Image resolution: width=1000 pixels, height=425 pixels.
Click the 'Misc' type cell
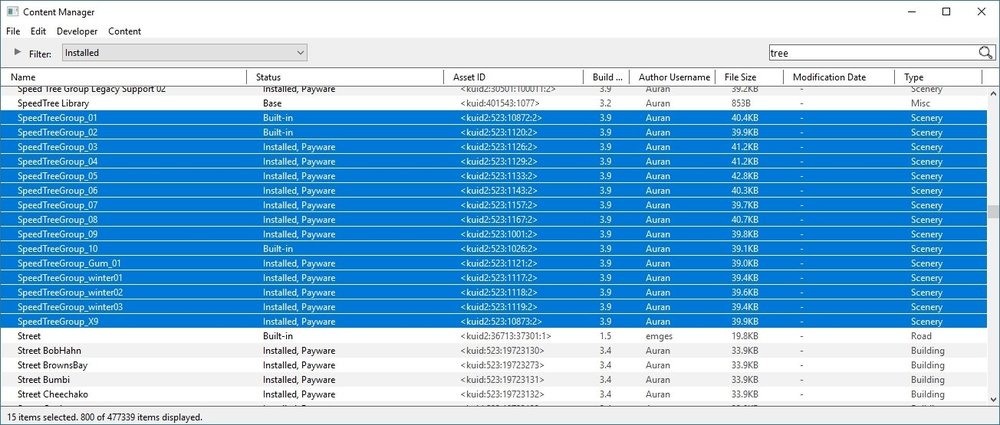921,103
